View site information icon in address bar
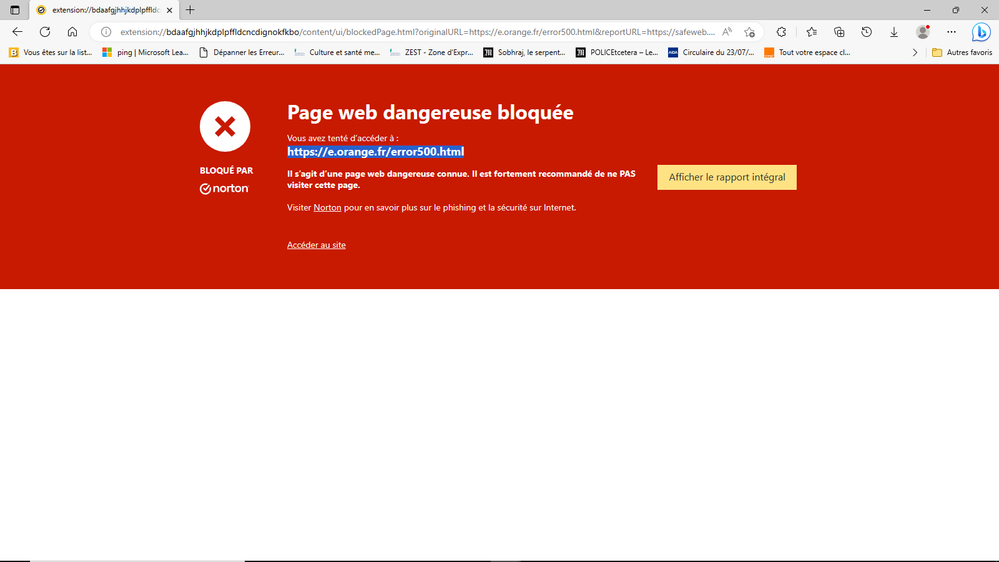Screen dimensions: 999x562 [x=106, y=32]
